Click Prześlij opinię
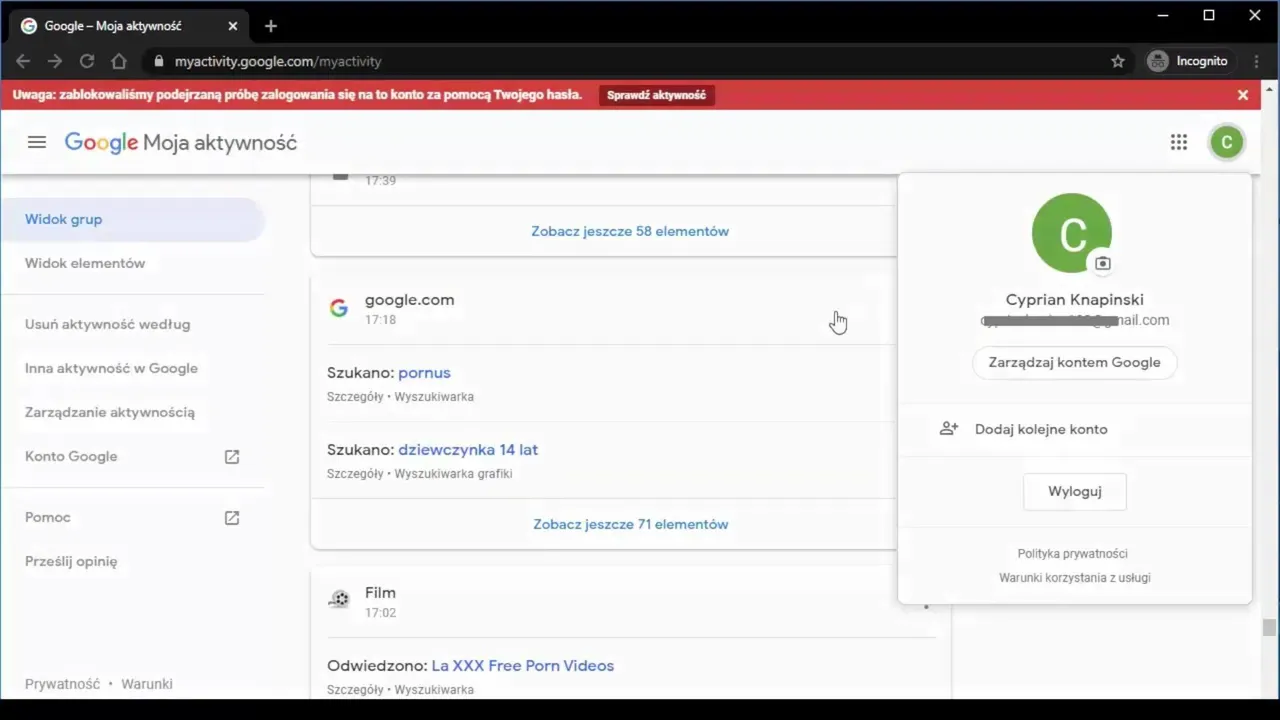 71,561
